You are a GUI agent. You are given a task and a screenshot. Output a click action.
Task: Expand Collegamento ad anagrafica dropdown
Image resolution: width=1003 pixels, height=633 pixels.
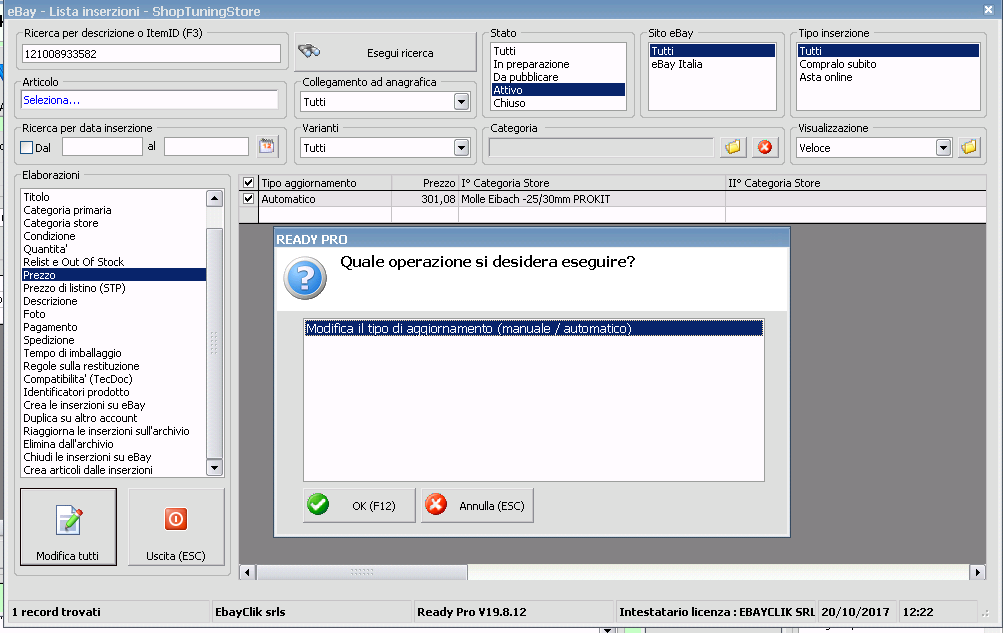tap(461, 102)
